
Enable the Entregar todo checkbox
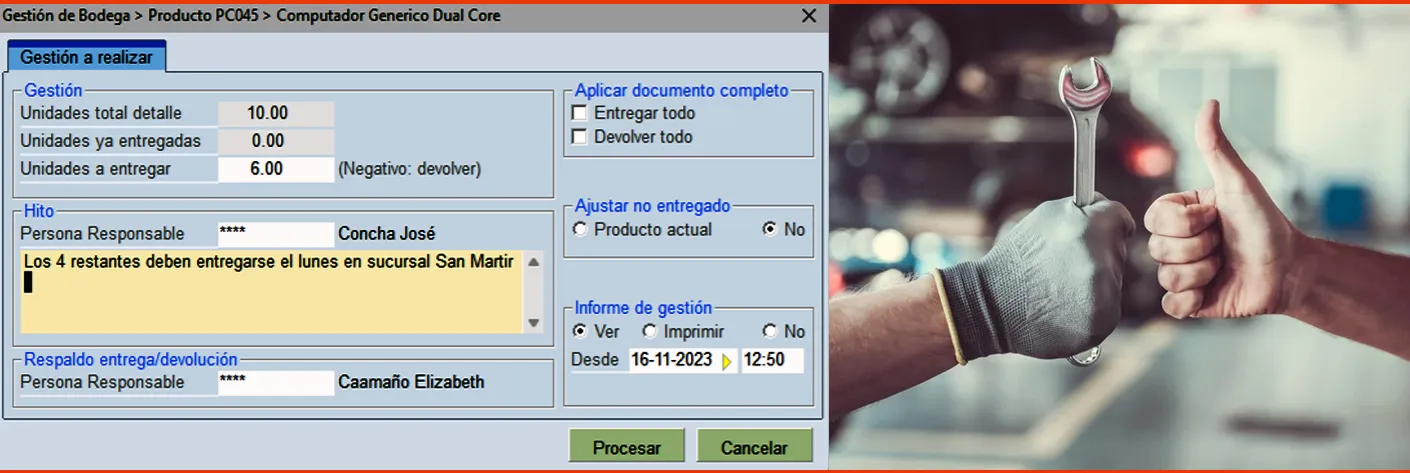coord(579,113)
